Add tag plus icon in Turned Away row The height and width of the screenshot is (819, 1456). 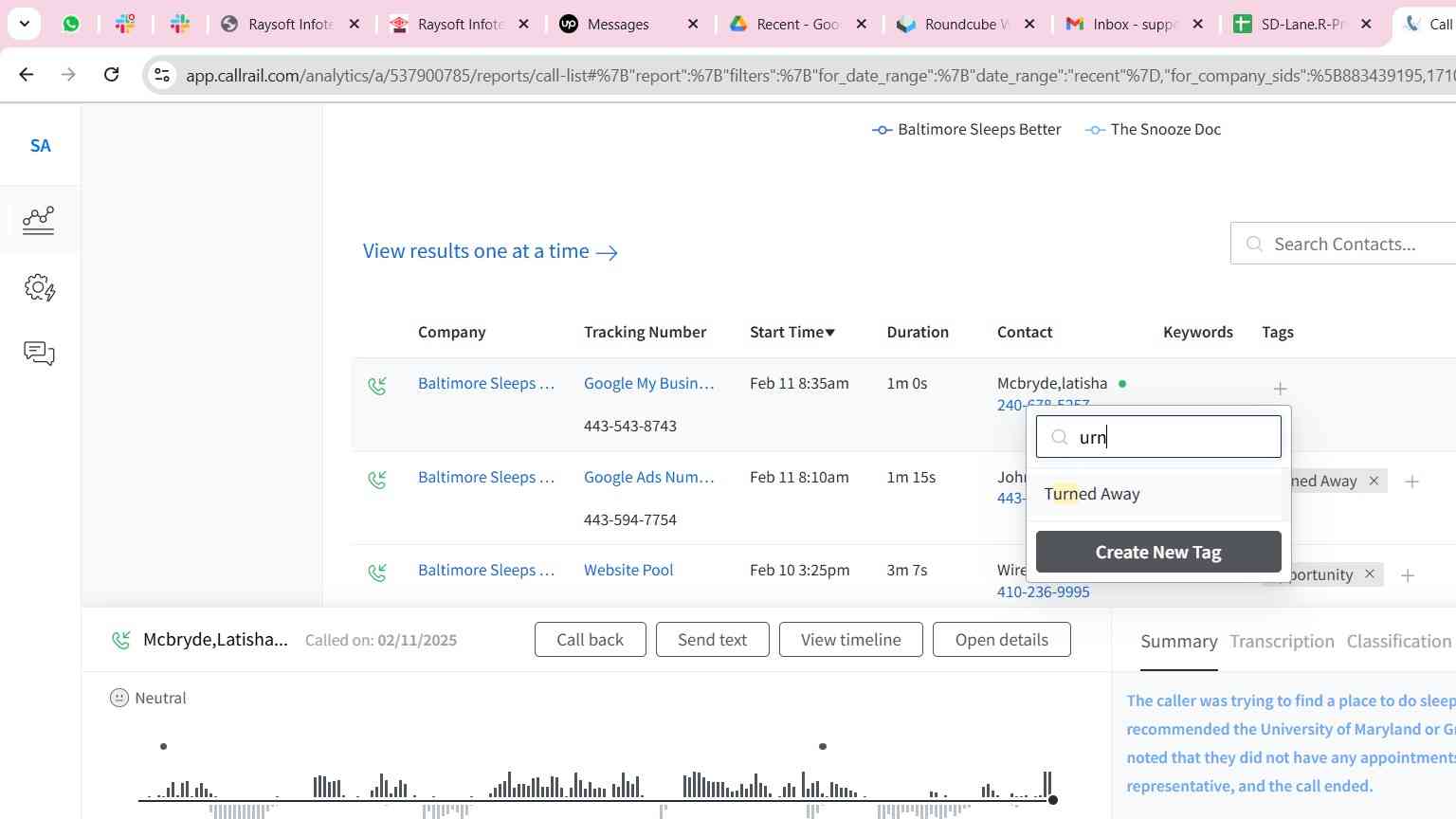pos(1411,482)
